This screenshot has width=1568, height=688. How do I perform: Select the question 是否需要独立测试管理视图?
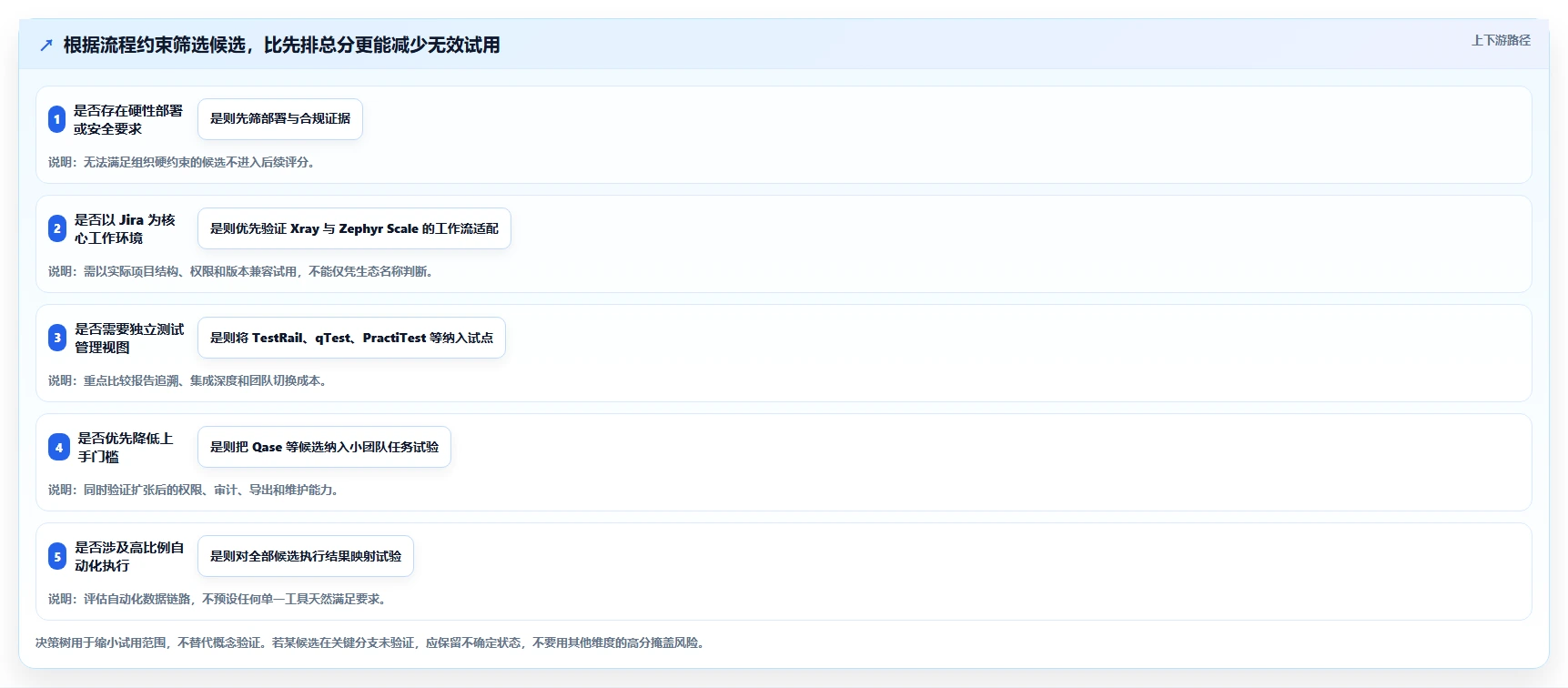pyautogui.click(x=129, y=338)
